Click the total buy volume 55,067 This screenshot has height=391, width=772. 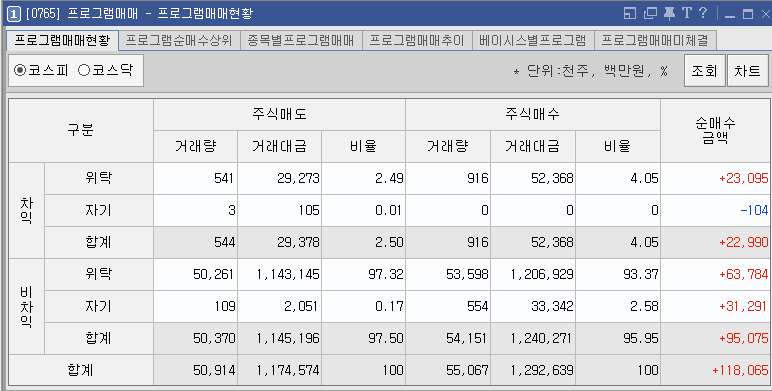[x=448, y=370]
